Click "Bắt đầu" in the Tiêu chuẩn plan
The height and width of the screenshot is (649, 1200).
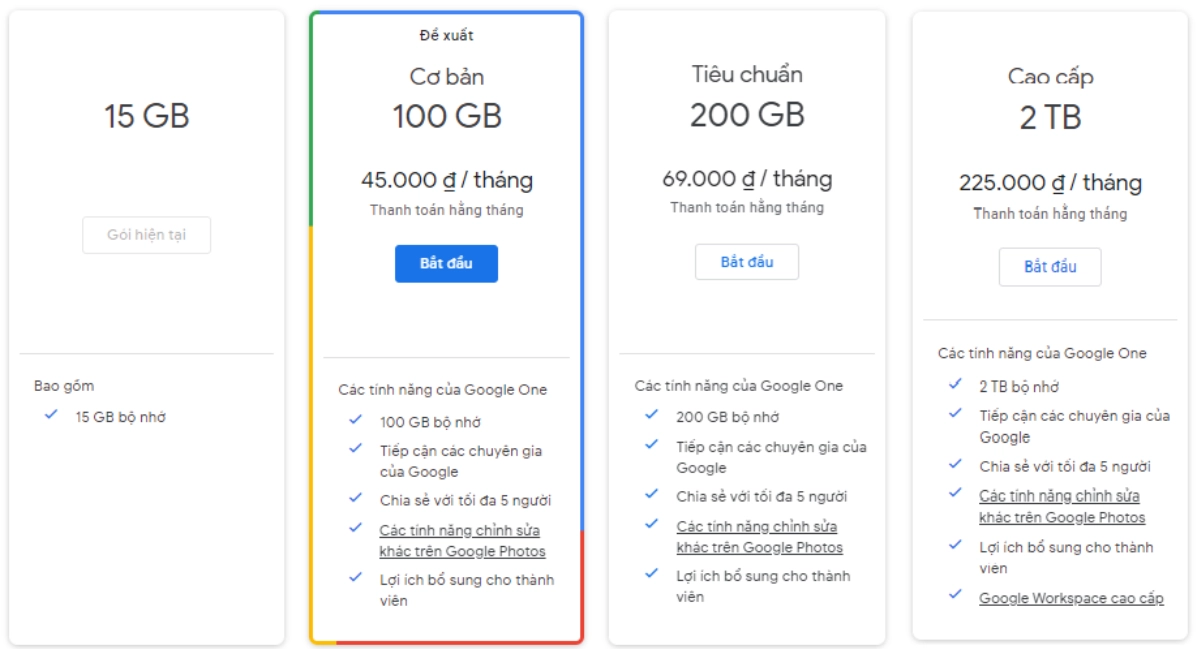748,262
